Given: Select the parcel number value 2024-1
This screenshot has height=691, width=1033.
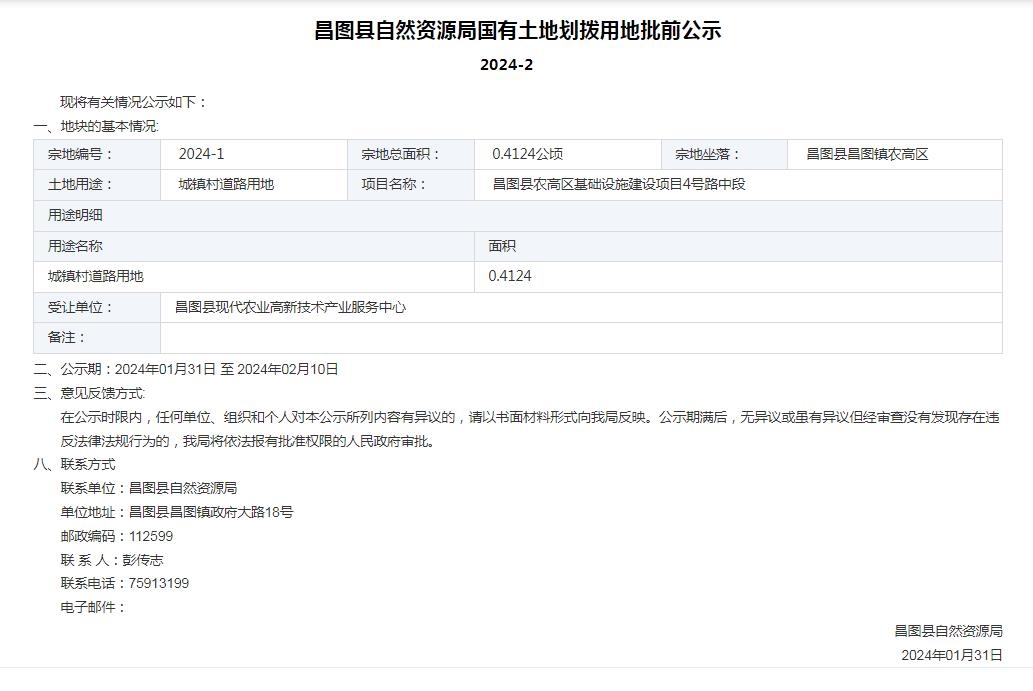Looking at the screenshot, I should pyautogui.click(x=202, y=154).
